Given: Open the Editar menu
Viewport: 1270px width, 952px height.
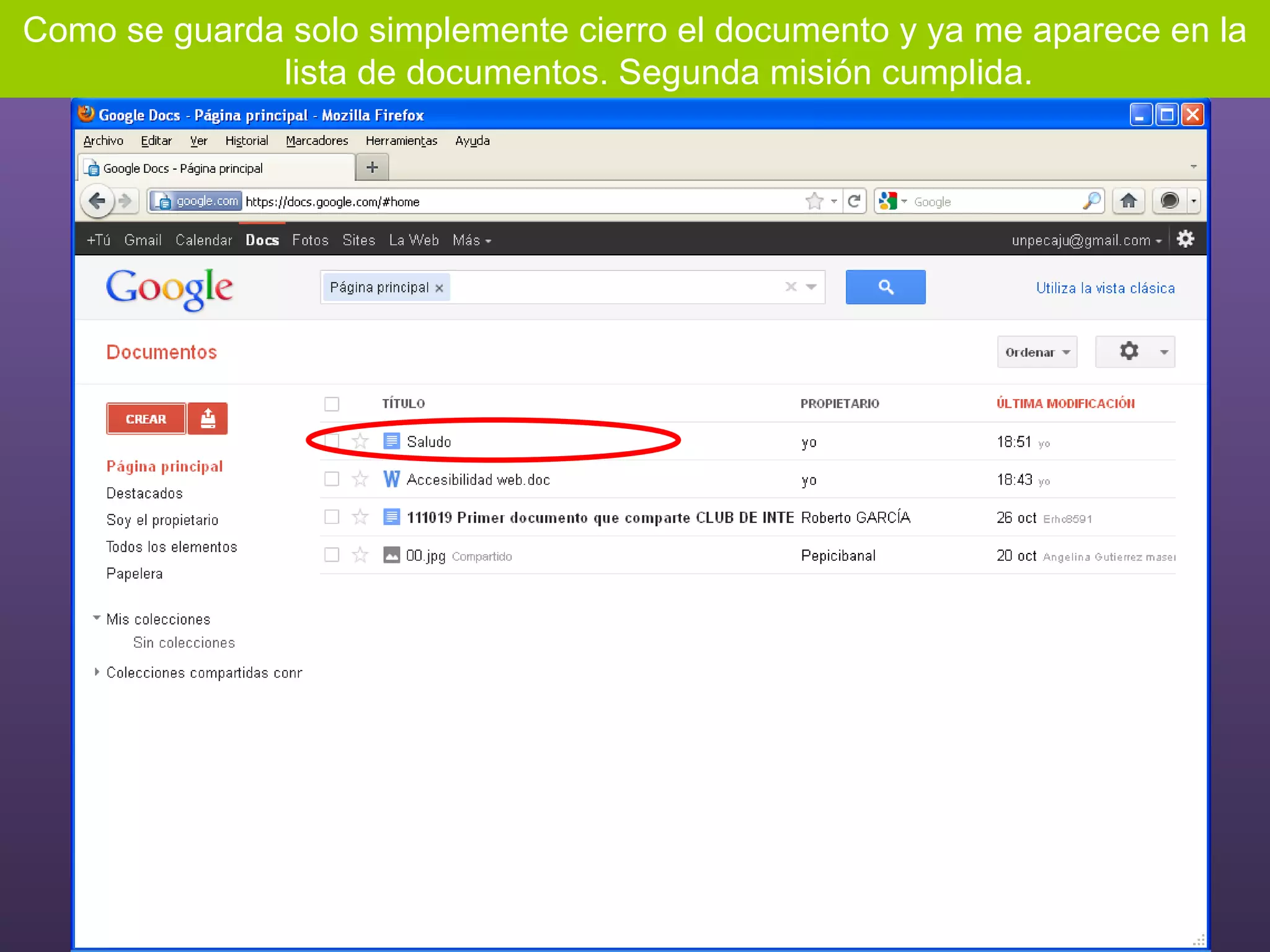Looking at the screenshot, I should tap(156, 141).
